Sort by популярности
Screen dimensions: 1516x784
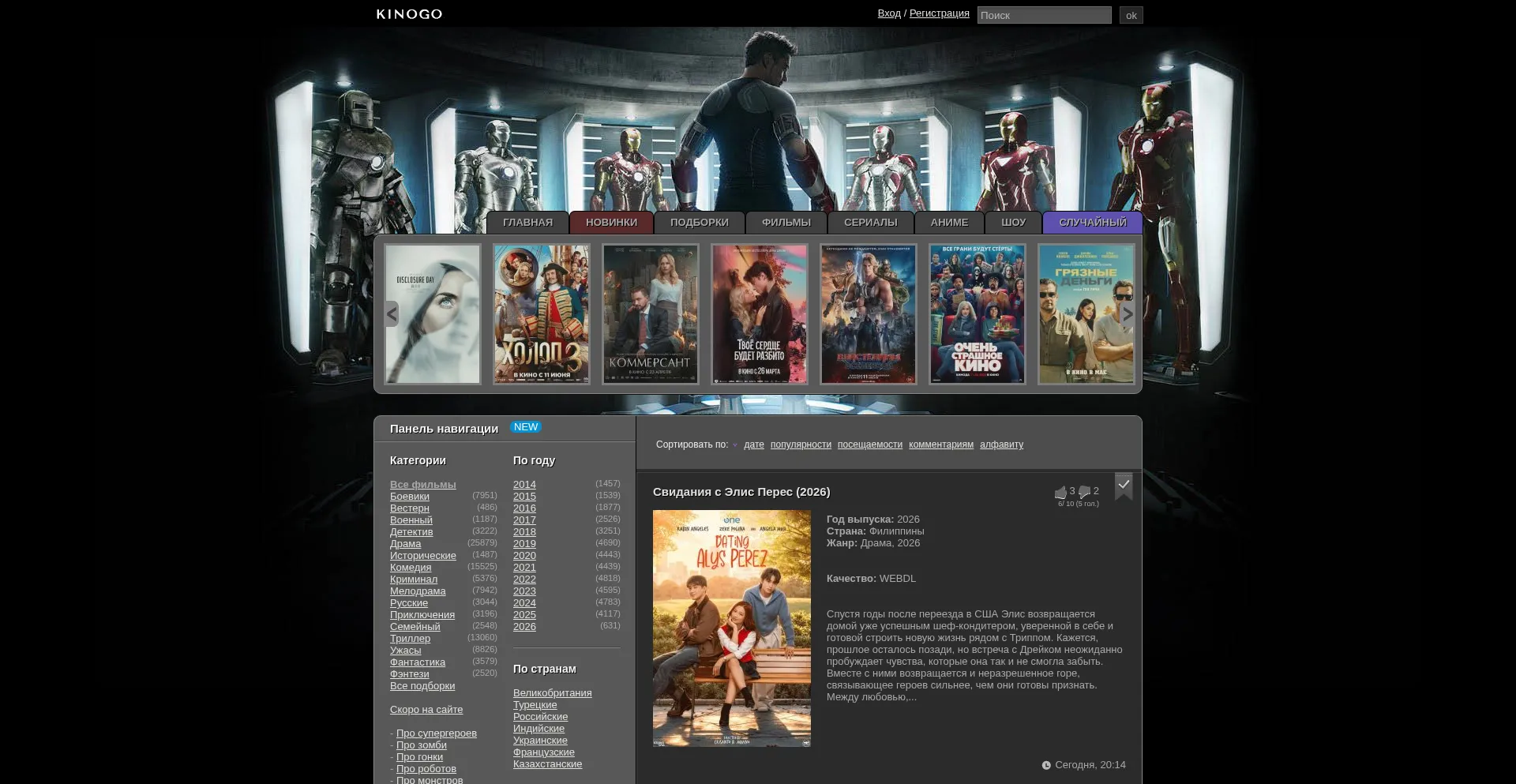point(801,445)
